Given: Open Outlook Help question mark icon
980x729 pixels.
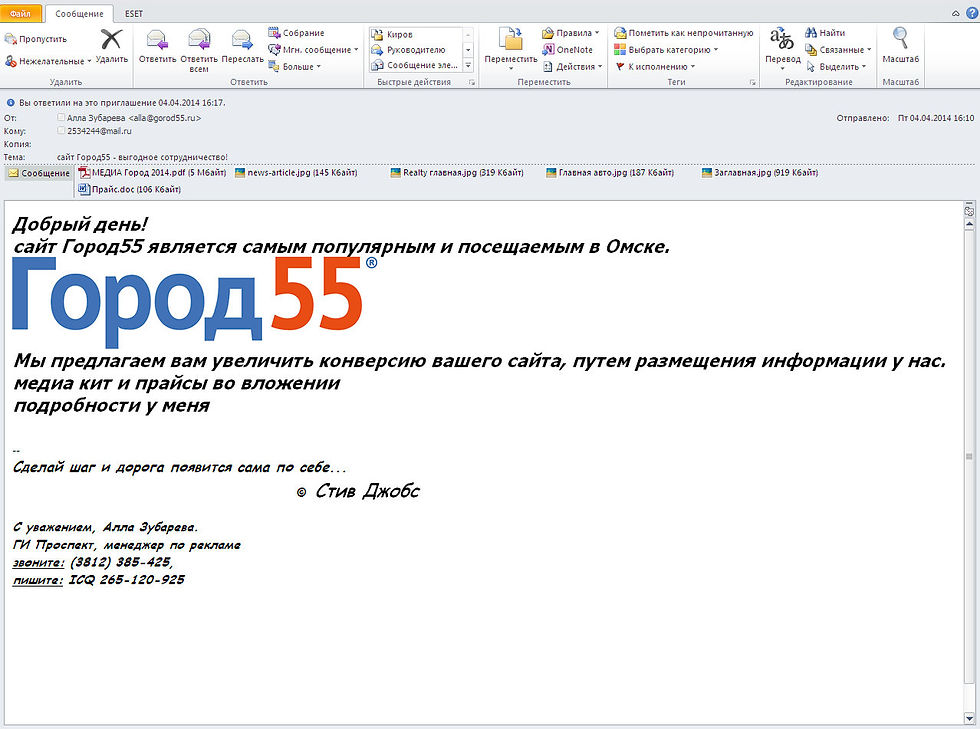Looking at the screenshot, I should pos(972,13).
